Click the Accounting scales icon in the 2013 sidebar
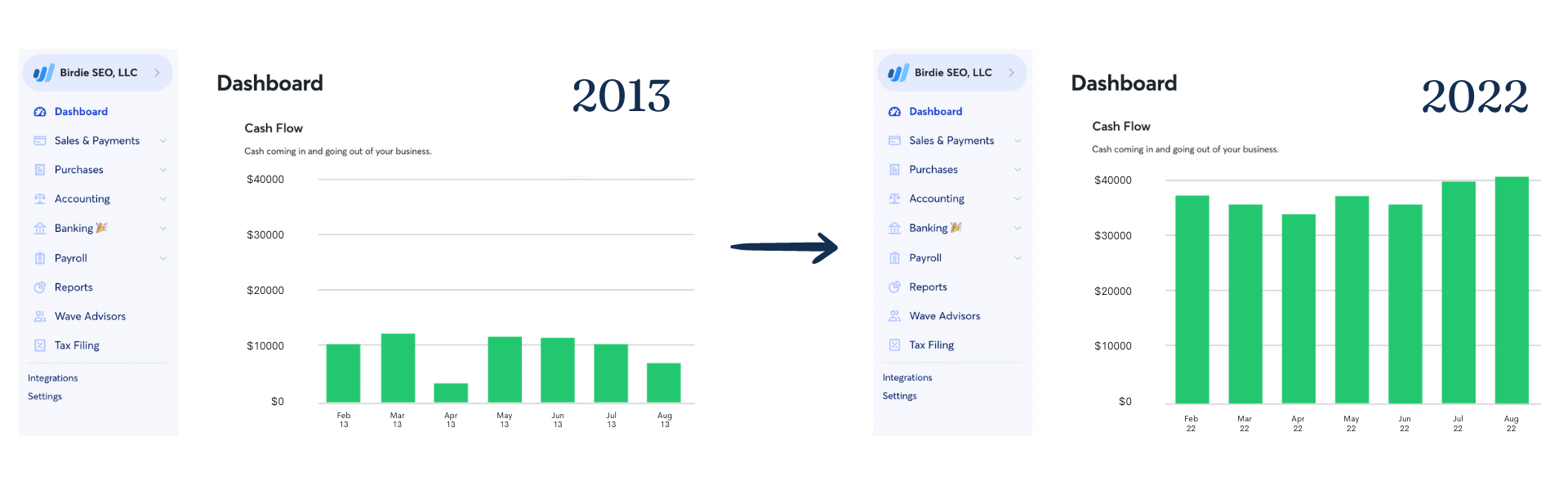Viewport: 1568px width, 490px height. click(40, 198)
